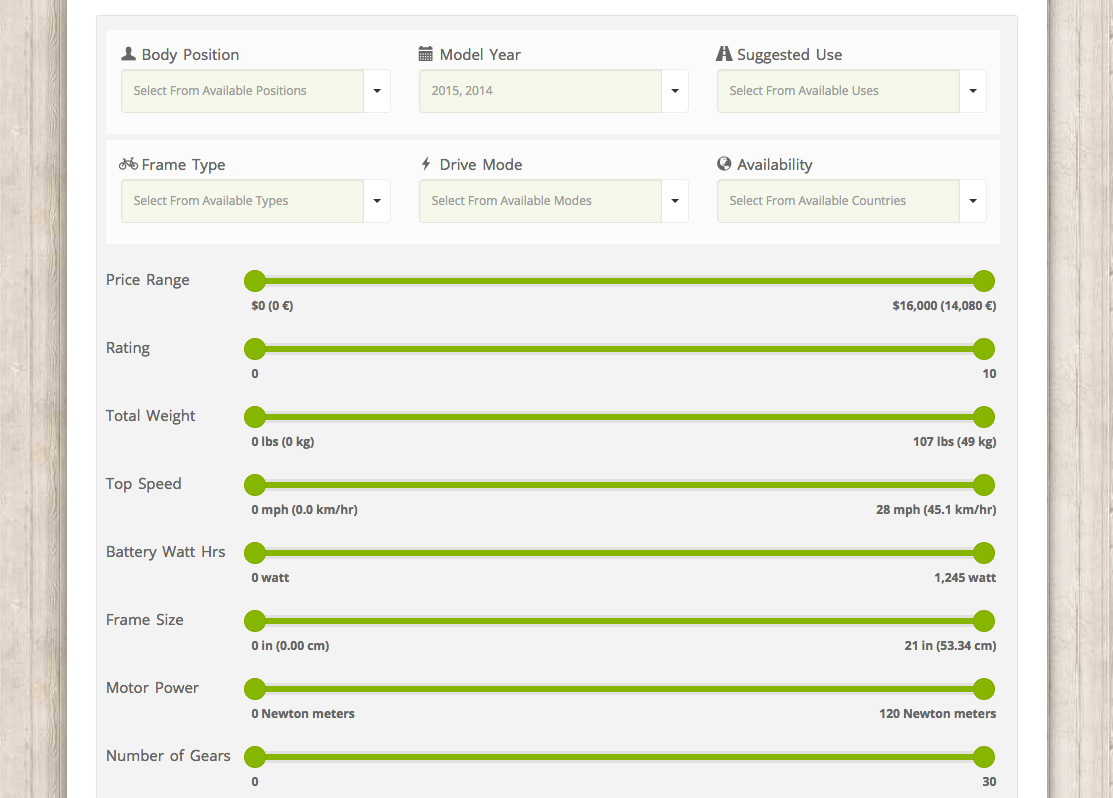Expand the Drive Mode dropdown arrow

coord(675,201)
